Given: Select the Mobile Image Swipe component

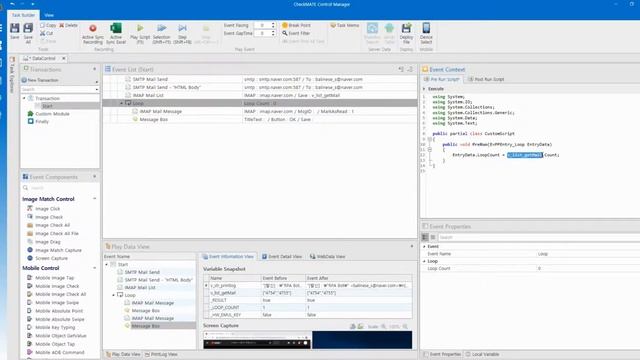Looking at the screenshot, I should point(57,303).
